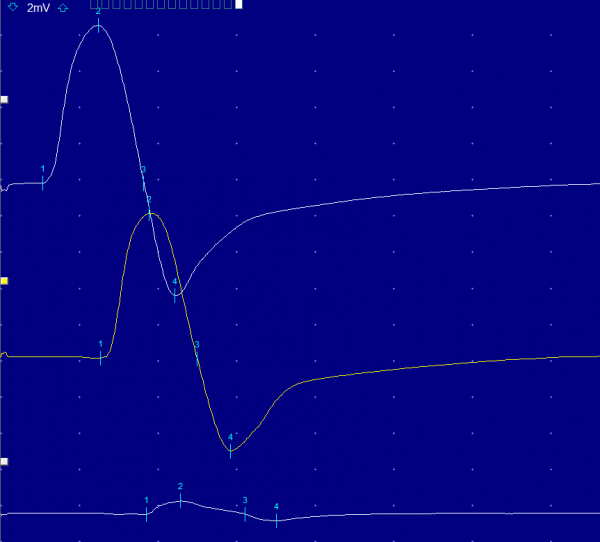Image resolution: width=600 pixels, height=542 pixels.
Task: Pick marker 3 on the top white trace
Action: click(143, 180)
